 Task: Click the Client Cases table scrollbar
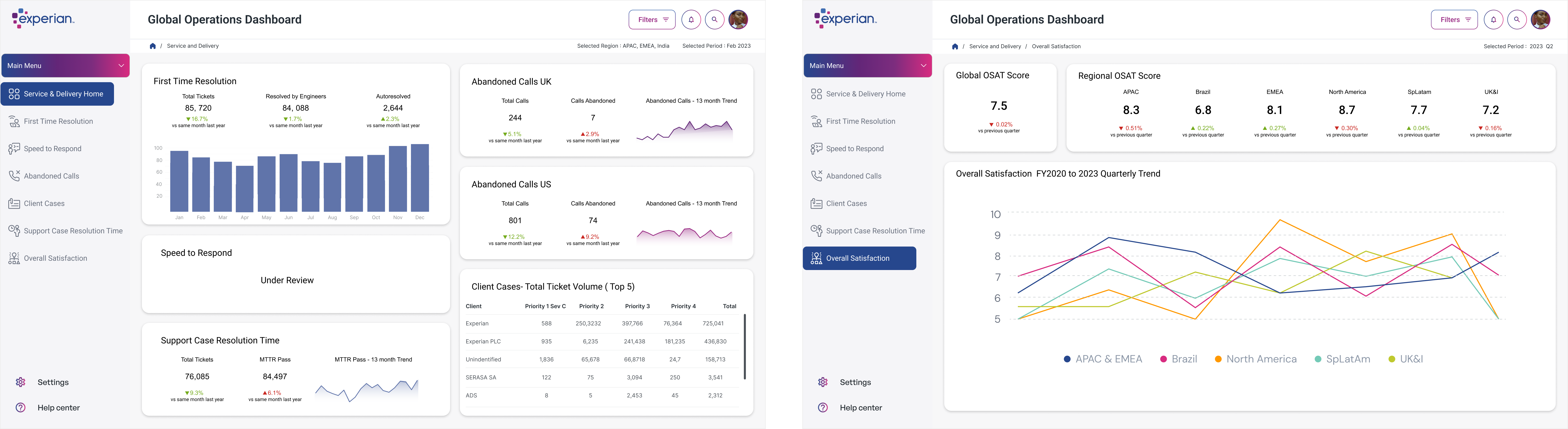[x=744, y=347]
